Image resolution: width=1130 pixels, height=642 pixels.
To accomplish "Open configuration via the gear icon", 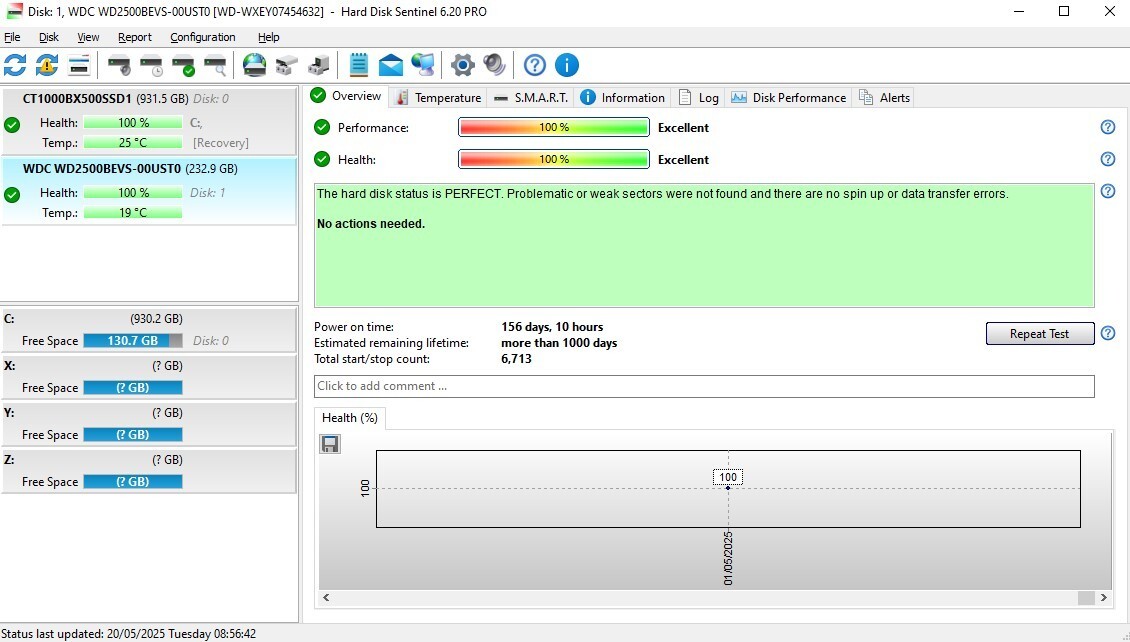I will 463,66.
